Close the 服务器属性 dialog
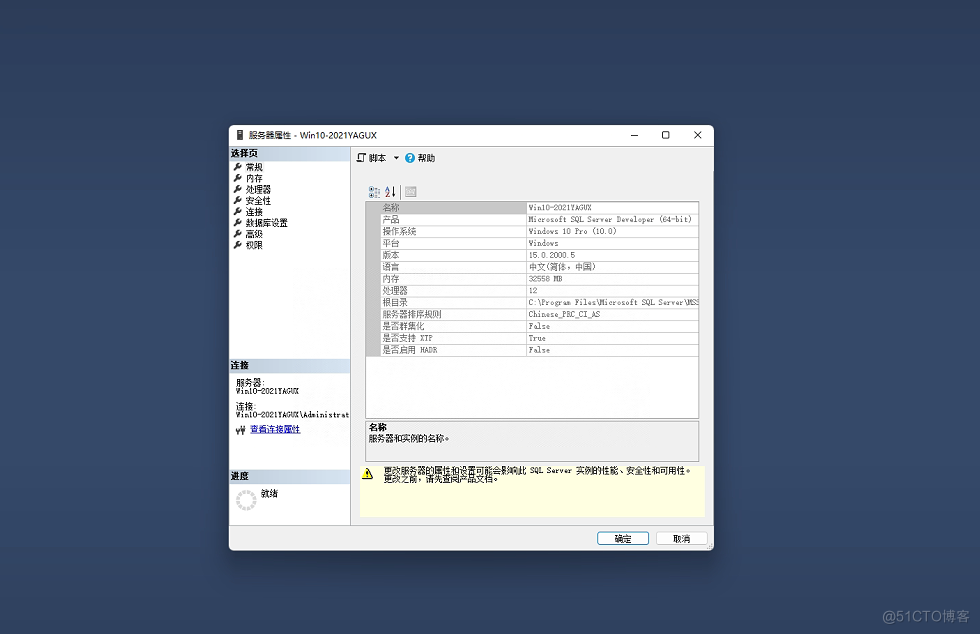Screen dimensions: 980x634 coord(698,135)
